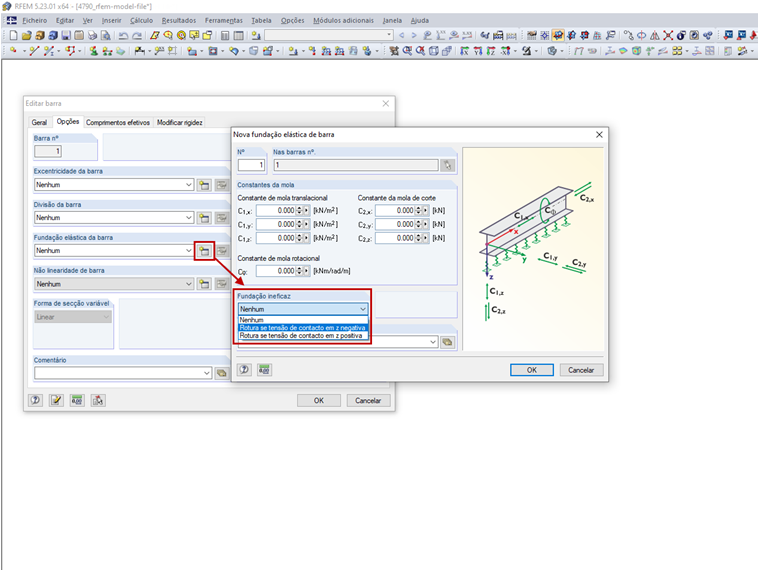The height and width of the screenshot is (570, 760).
Task: Create new elastic foundation icon
Action: [x=204, y=251]
